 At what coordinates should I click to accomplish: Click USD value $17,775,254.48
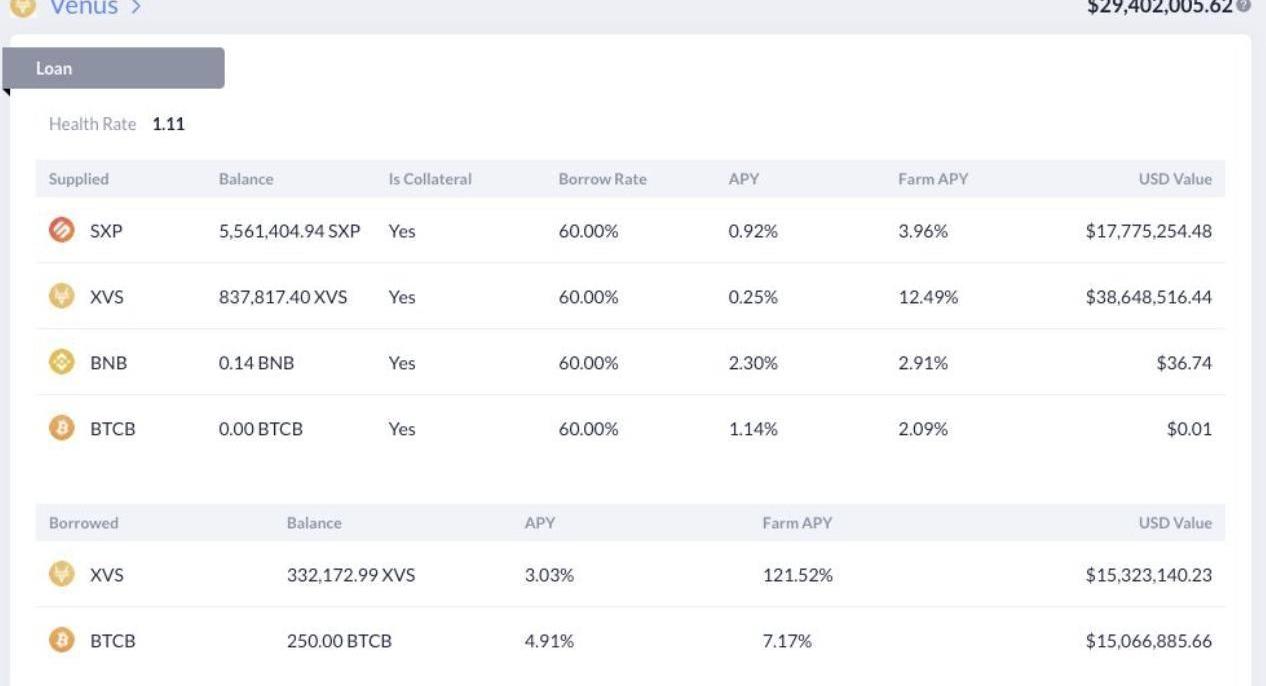tap(1149, 231)
